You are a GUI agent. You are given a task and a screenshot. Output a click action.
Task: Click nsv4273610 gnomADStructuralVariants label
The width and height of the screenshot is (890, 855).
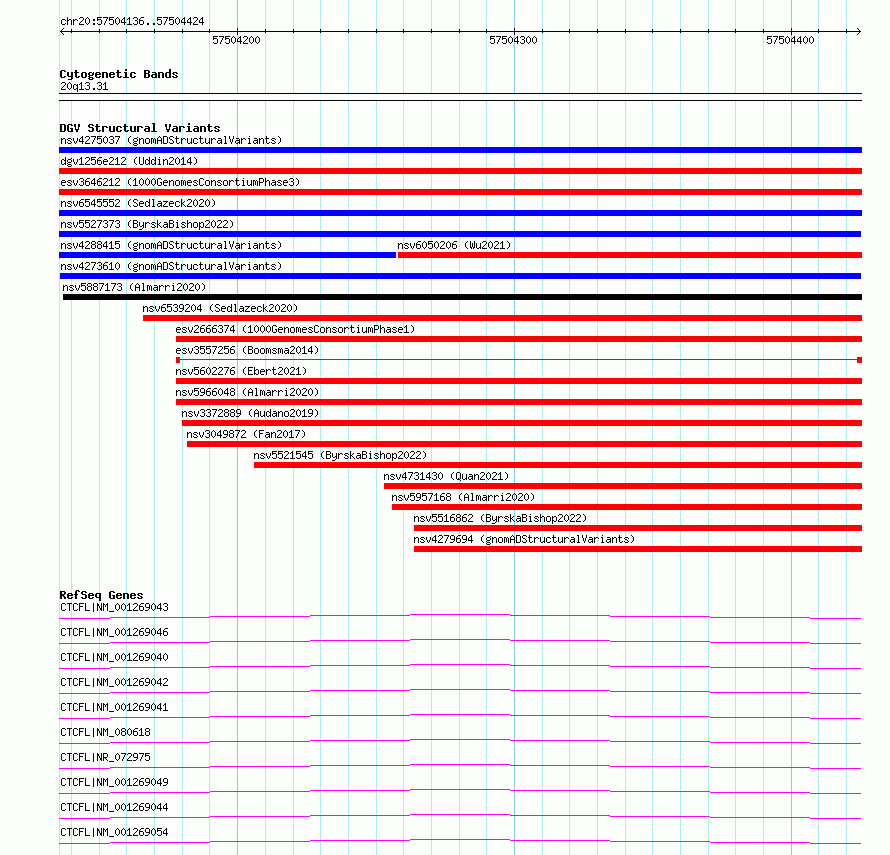tap(171, 266)
